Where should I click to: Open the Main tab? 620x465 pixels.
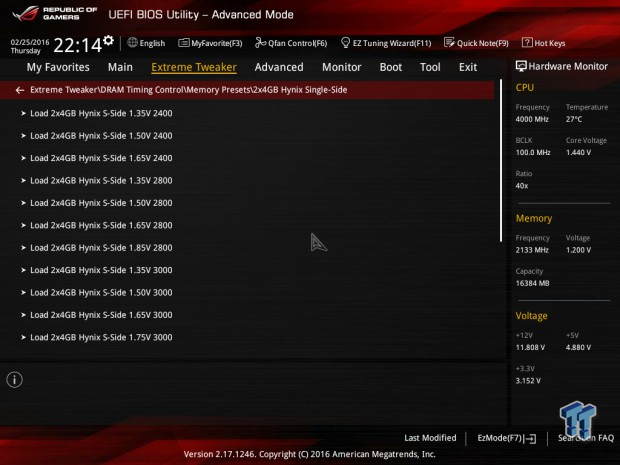tap(120, 67)
